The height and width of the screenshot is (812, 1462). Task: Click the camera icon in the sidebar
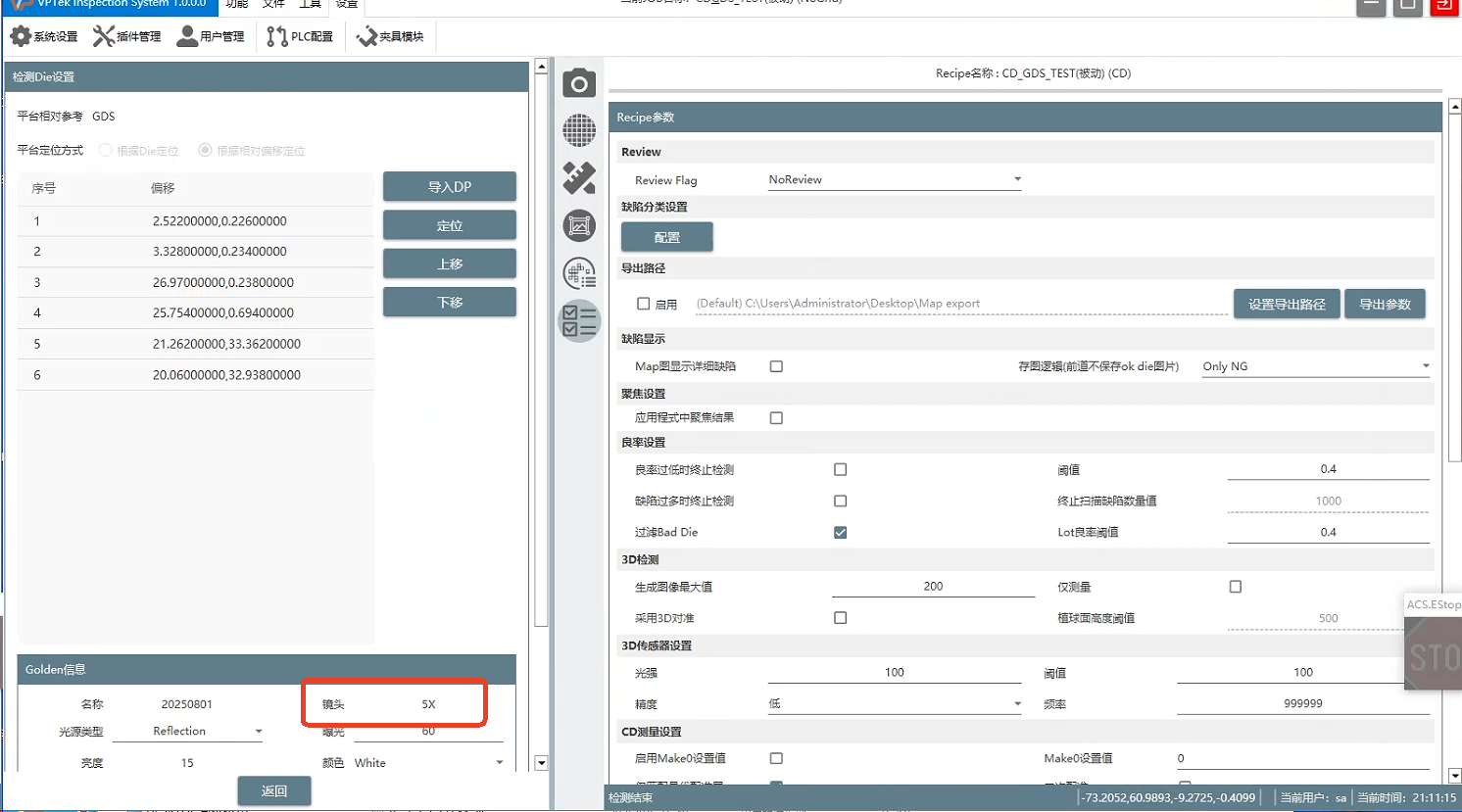[x=579, y=83]
